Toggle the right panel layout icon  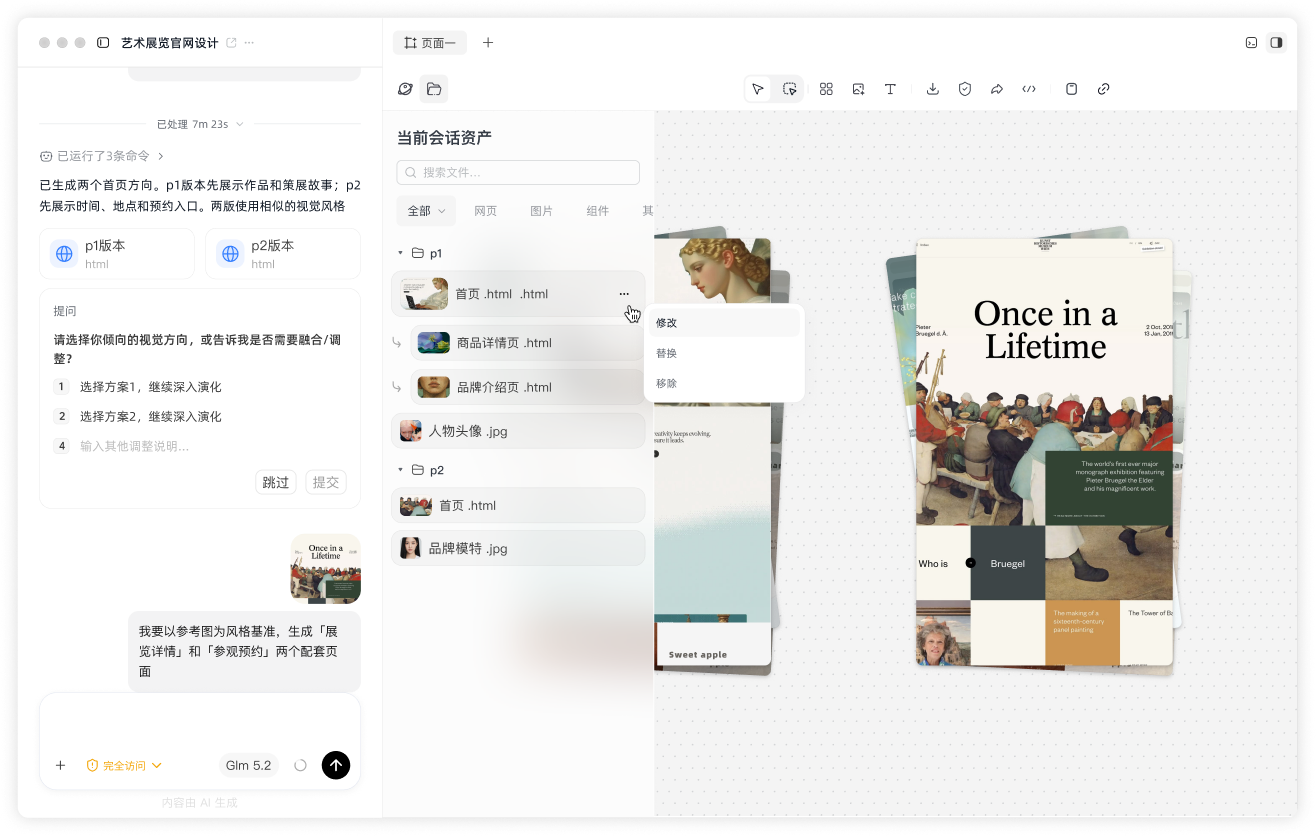(1276, 42)
